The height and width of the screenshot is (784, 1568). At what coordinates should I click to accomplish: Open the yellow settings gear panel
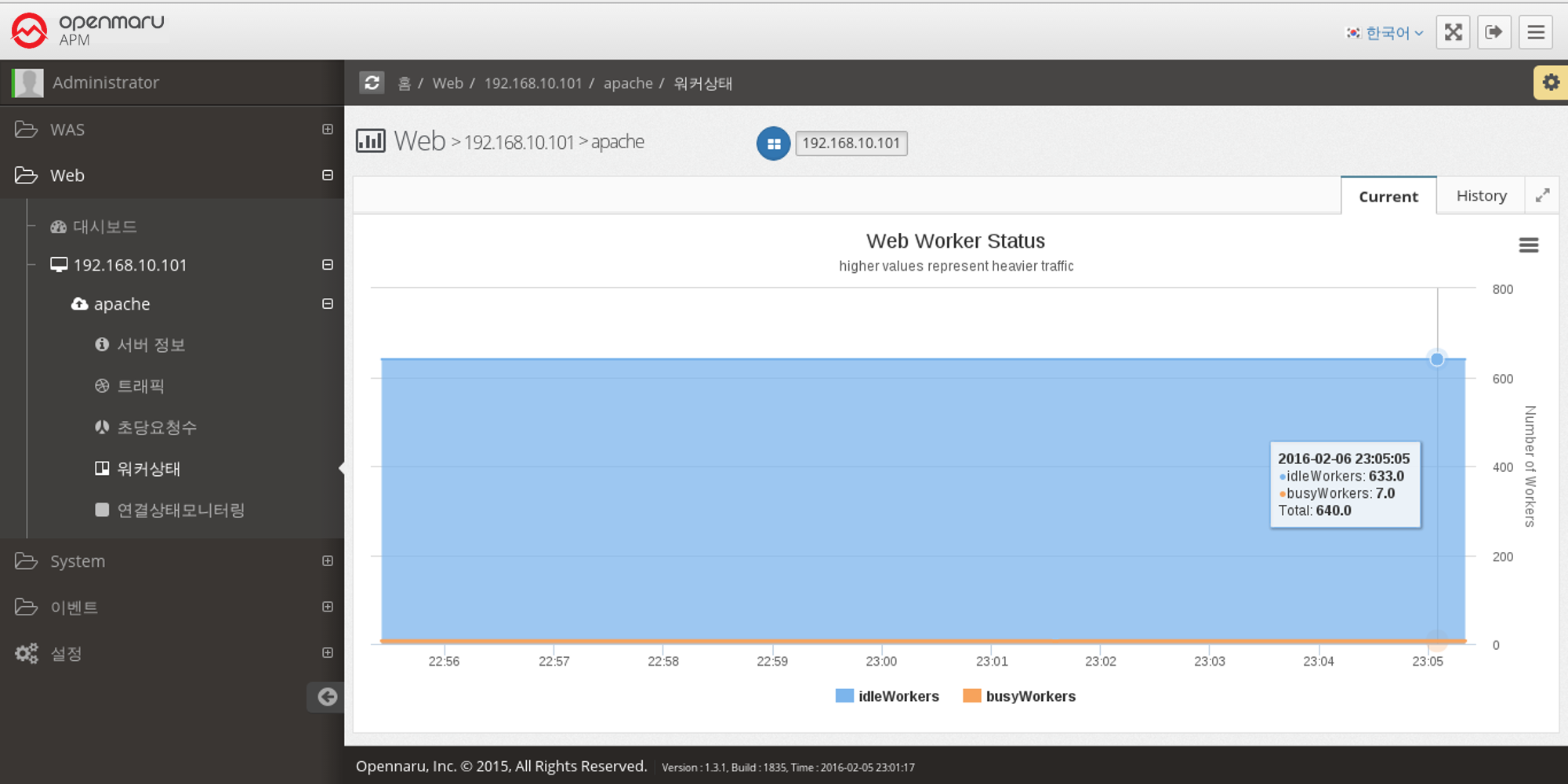click(x=1550, y=82)
